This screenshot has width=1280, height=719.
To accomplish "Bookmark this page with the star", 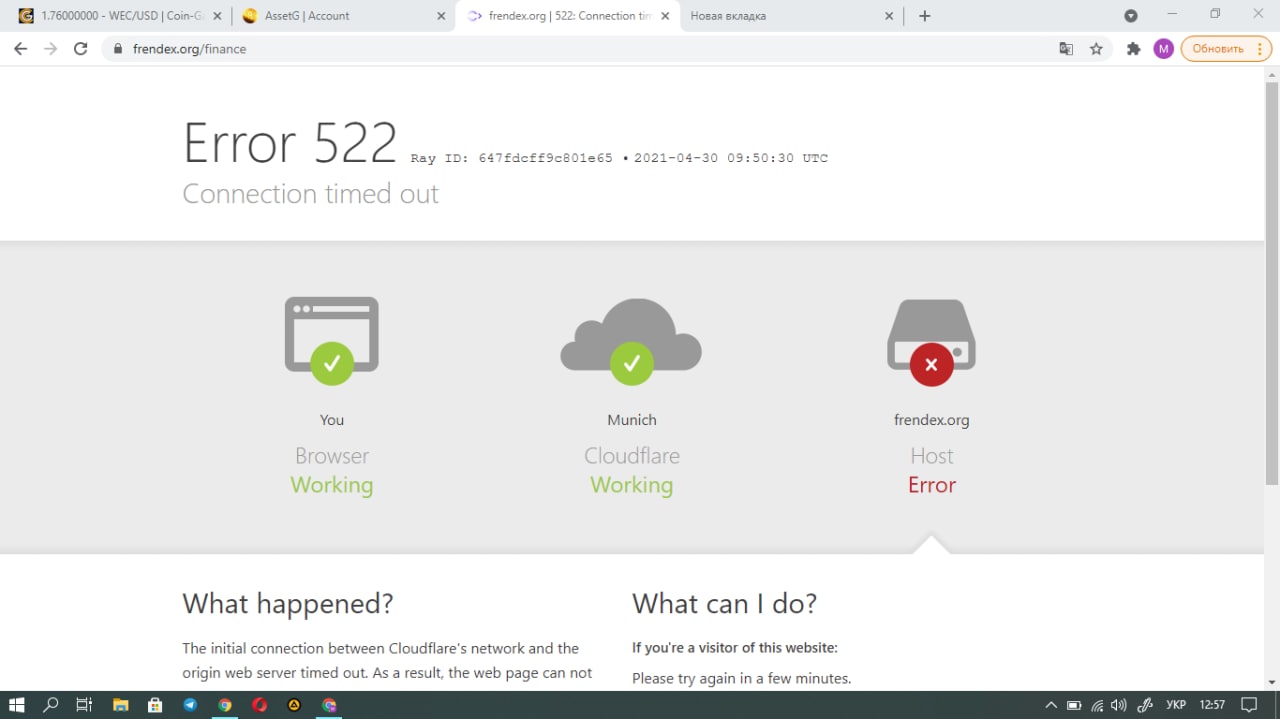I will pos(1096,49).
